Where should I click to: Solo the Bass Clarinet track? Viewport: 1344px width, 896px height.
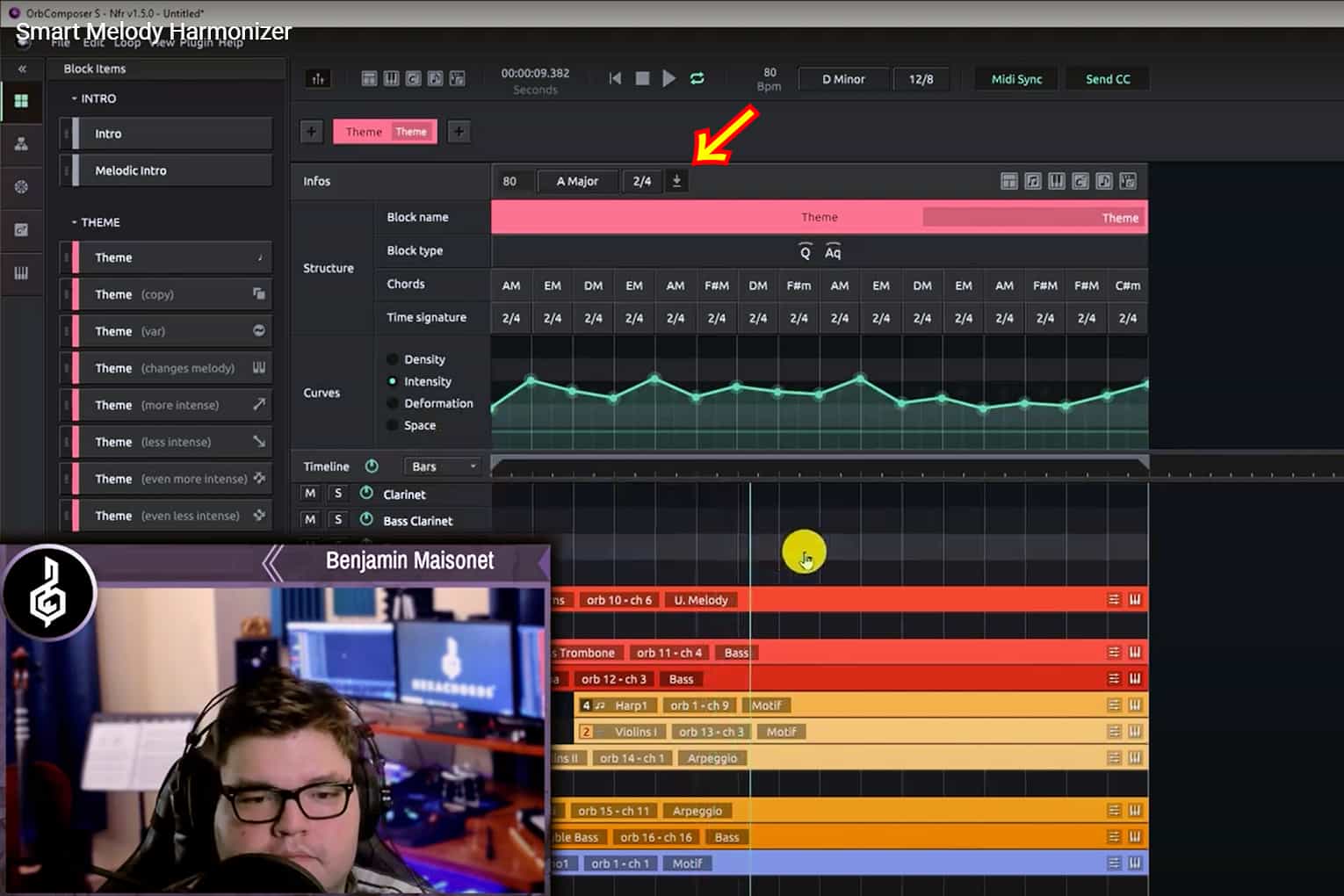click(337, 519)
